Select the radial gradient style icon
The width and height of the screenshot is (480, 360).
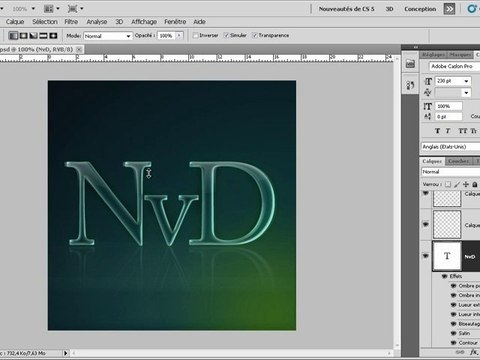pos(24,36)
